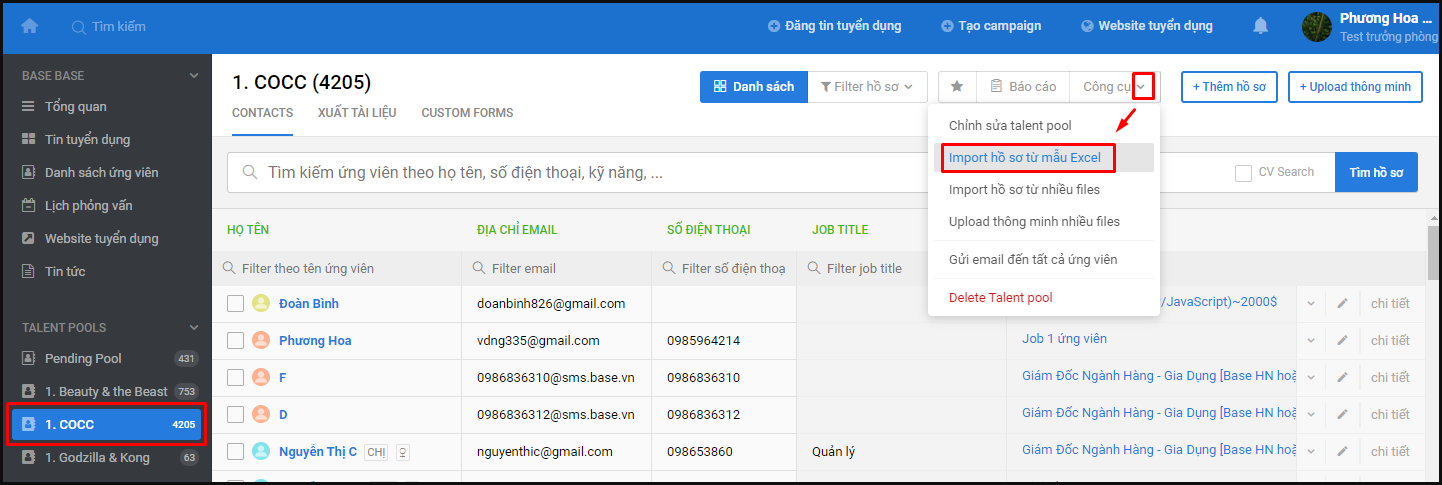
Task: Choose Delete Talent pool menu item
Action: [1044, 298]
